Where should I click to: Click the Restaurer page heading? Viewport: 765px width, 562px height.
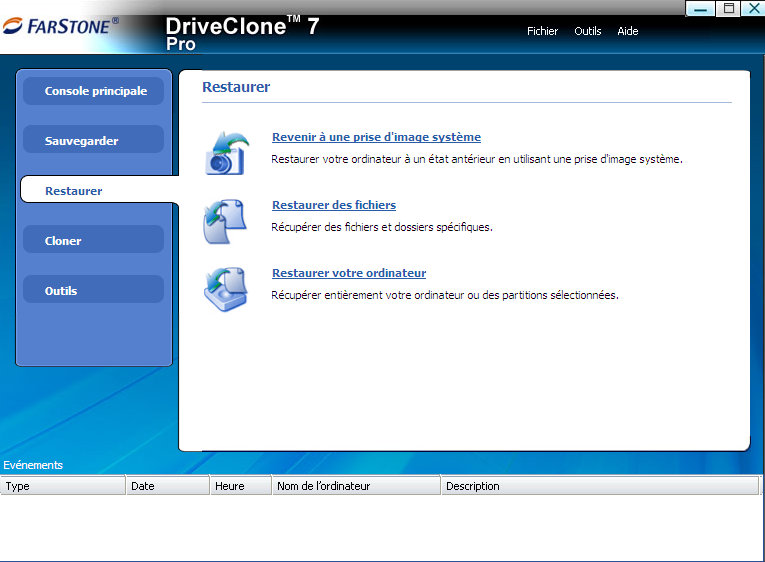236,87
